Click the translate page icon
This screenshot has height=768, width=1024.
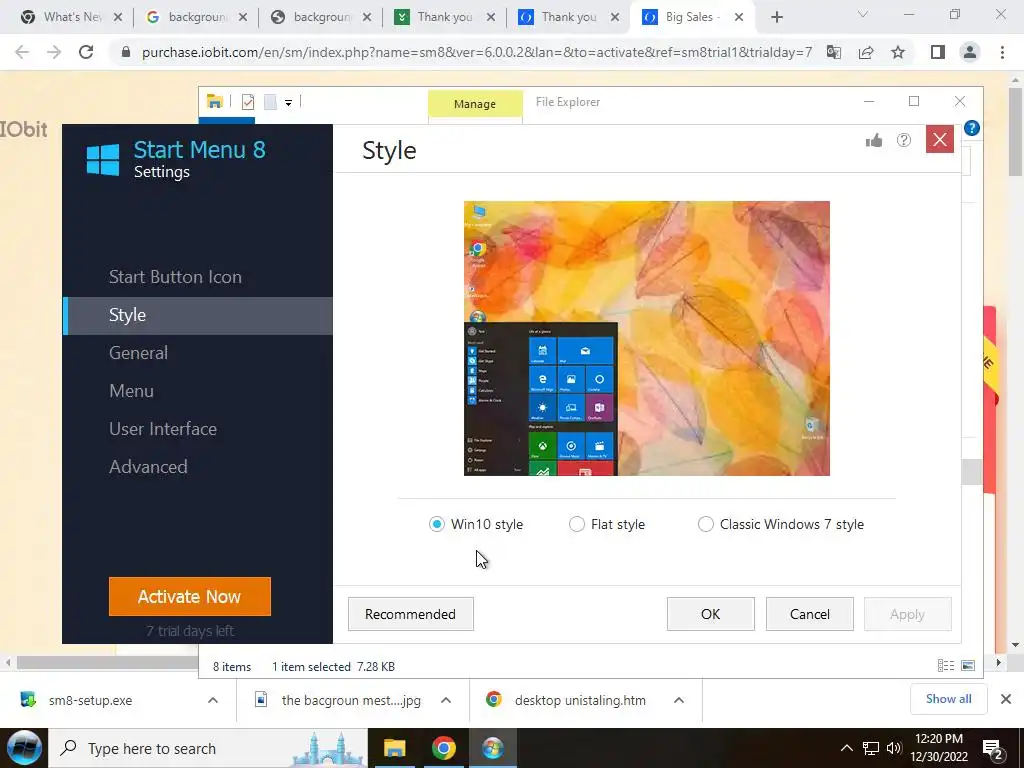pyautogui.click(x=834, y=52)
